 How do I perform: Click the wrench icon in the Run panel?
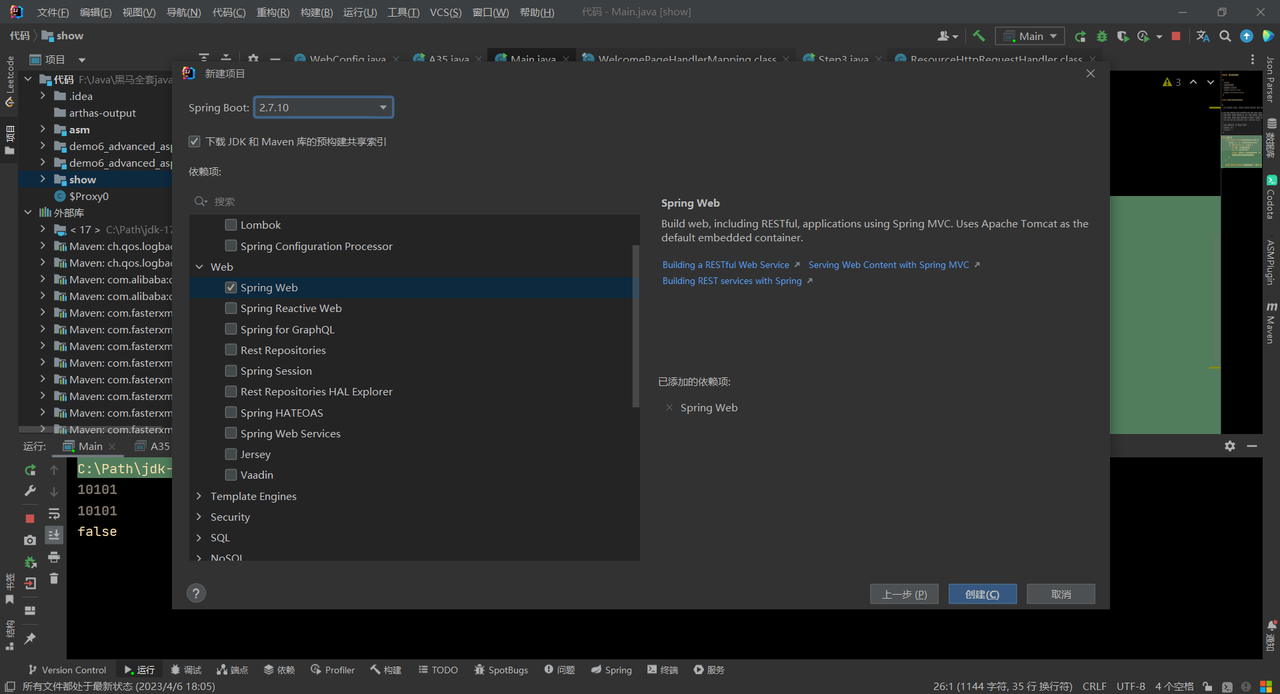[x=30, y=491]
